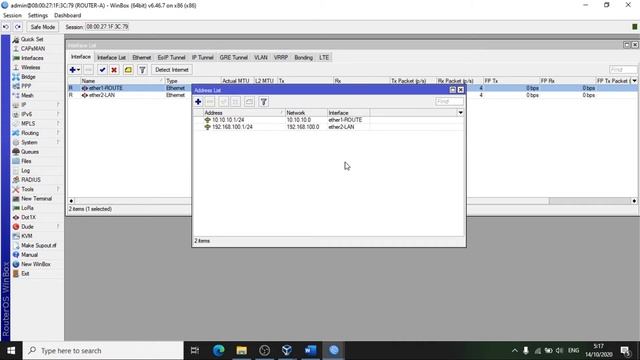This screenshot has width=640, height=360.
Task: Switch to GRE Tunnel tab
Action: click(233, 58)
